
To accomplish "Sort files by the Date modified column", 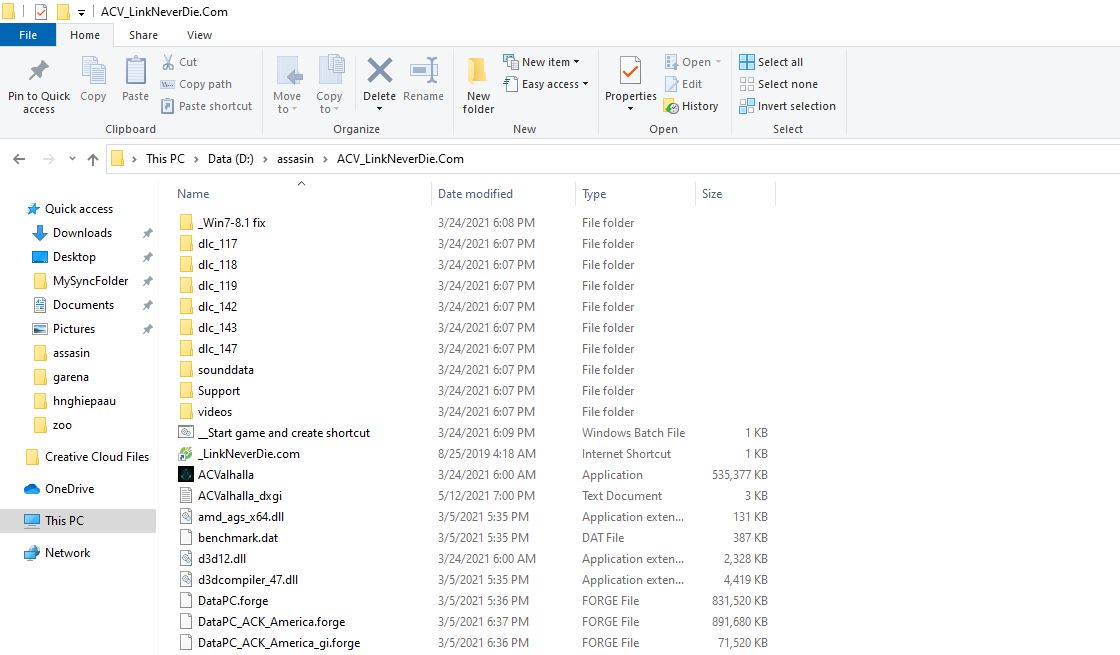I will pyautogui.click(x=476, y=194).
